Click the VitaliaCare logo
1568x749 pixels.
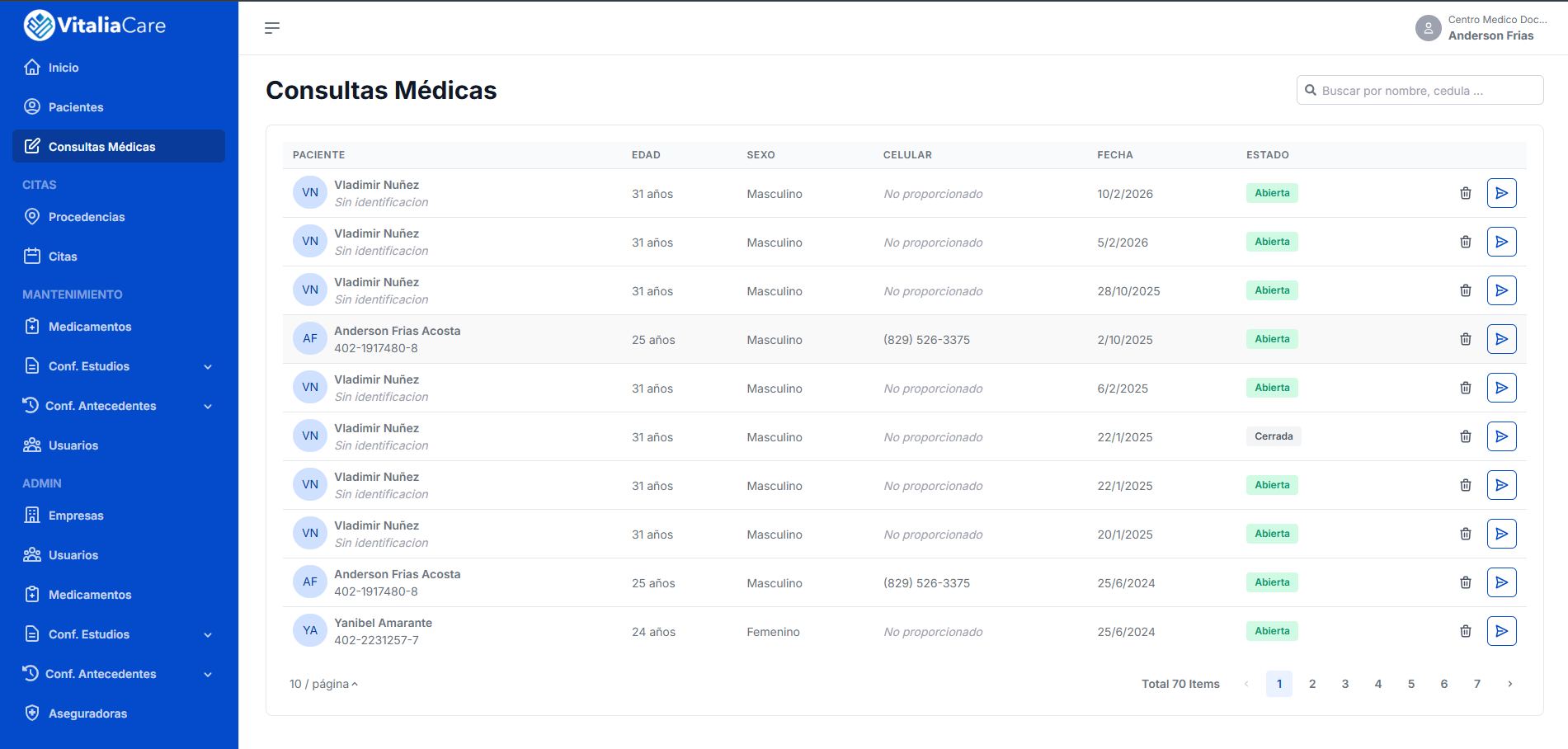tap(95, 26)
